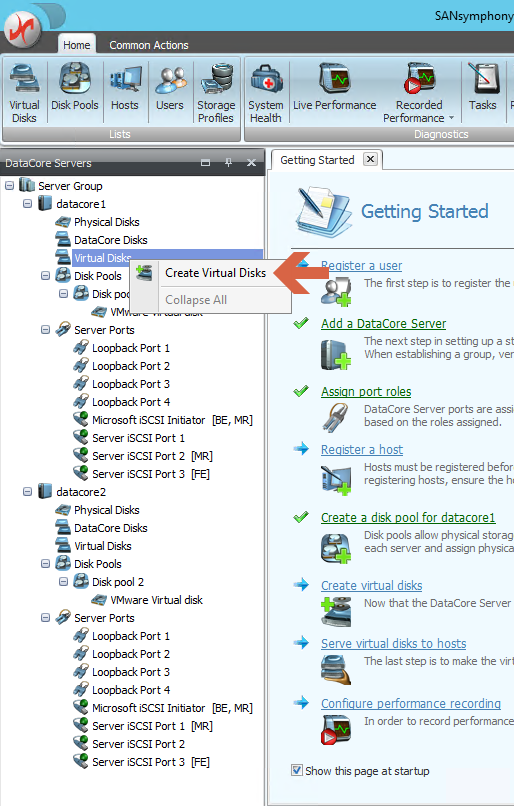This screenshot has height=806, width=514.
Task: Click the SANsymphony application logo button
Action: pyautogui.click(x=22, y=29)
